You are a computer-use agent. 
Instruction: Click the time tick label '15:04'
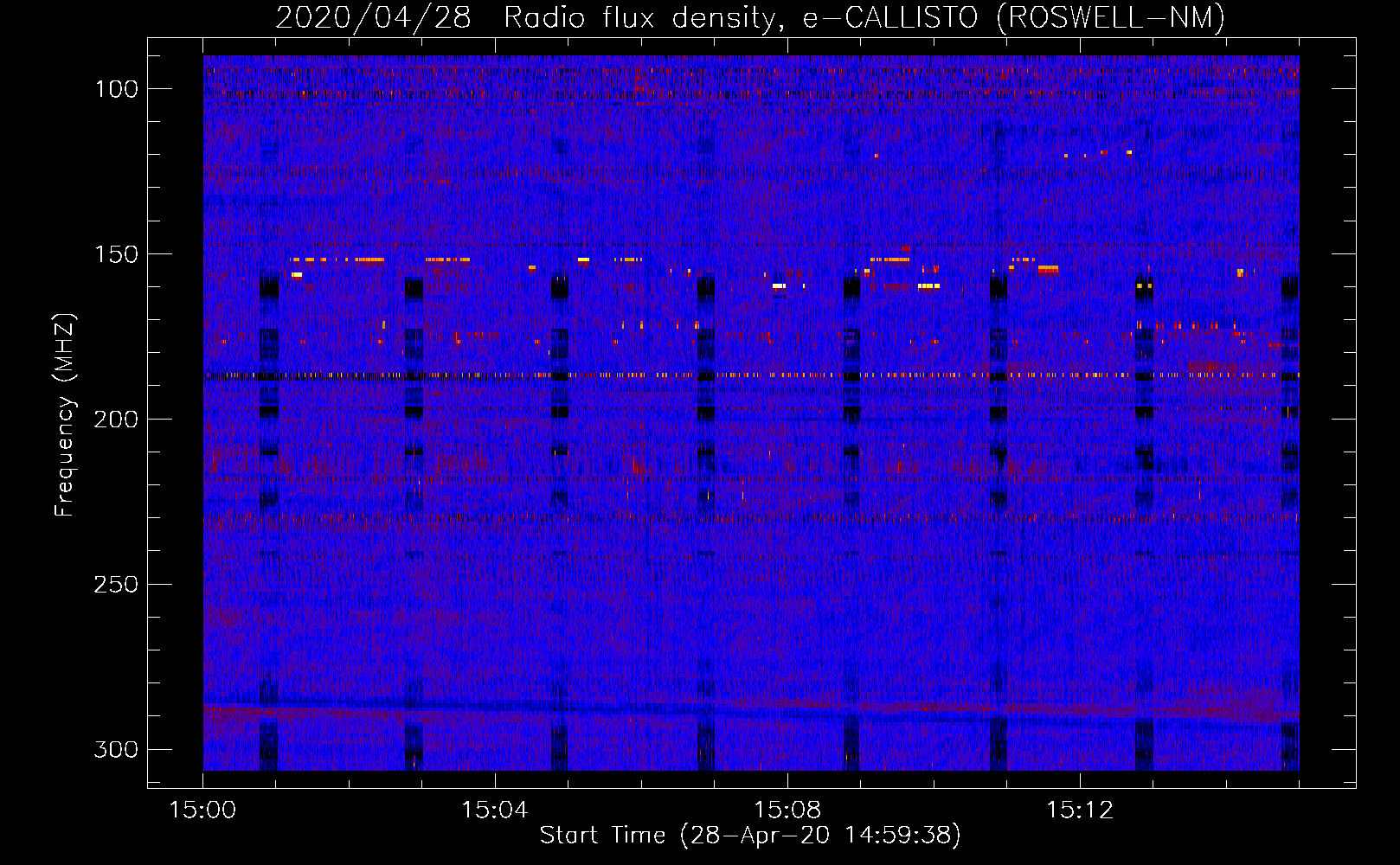[x=494, y=811]
